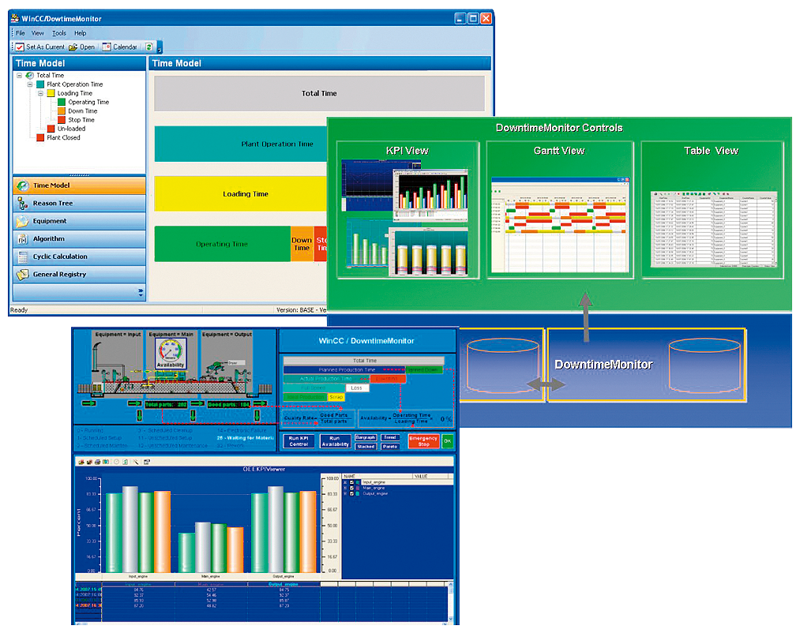Click the data table vertical scrollbar down arrow

451,619
